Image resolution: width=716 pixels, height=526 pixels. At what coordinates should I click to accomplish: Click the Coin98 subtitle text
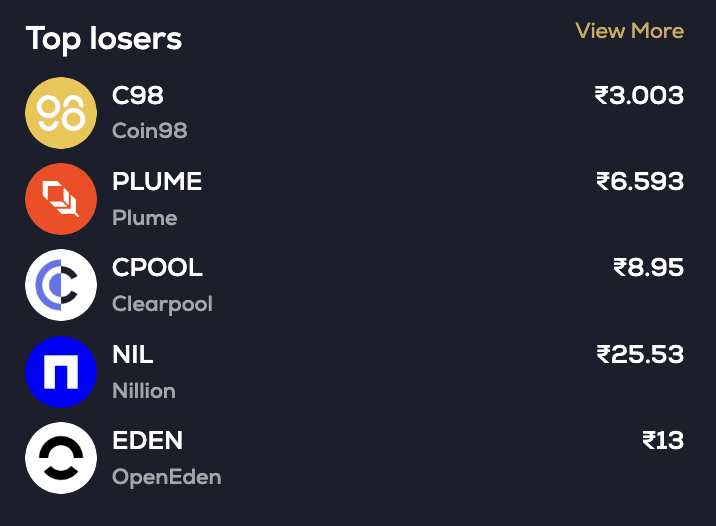pos(150,131)
